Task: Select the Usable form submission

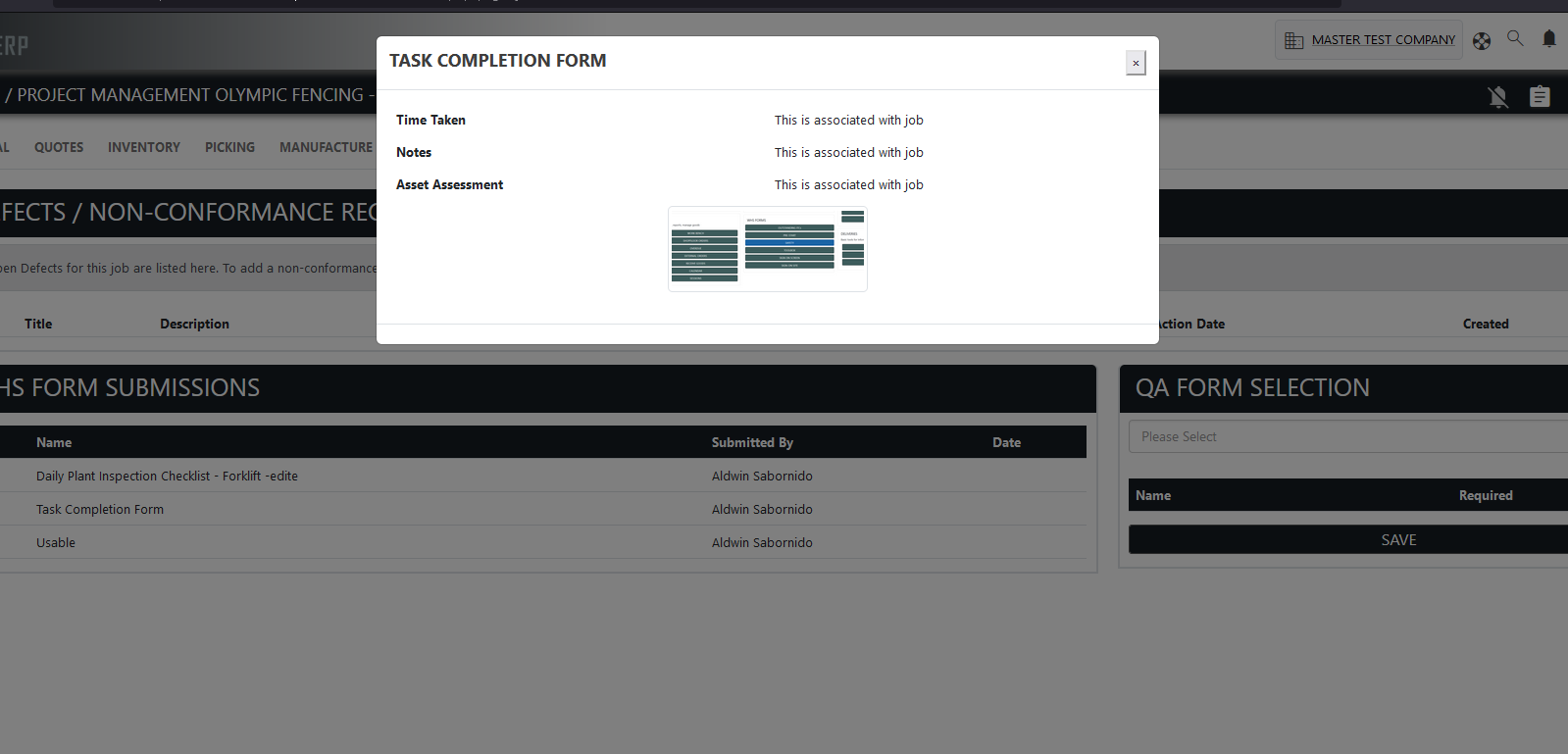Action: point(56,543)
